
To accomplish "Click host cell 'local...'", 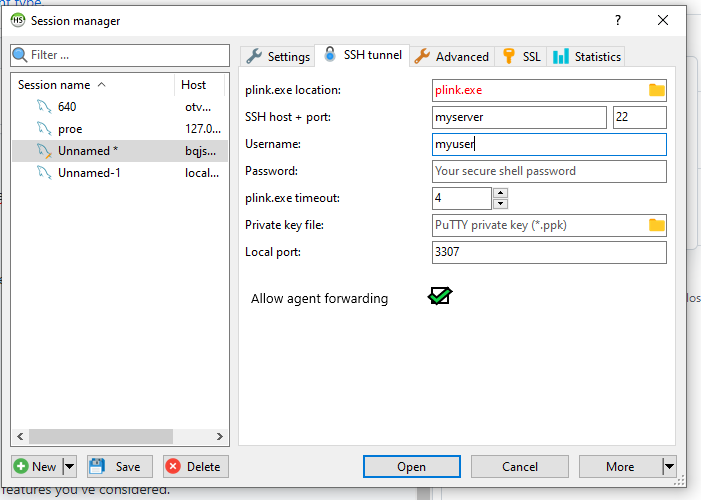I will click(x=202, y=173).
